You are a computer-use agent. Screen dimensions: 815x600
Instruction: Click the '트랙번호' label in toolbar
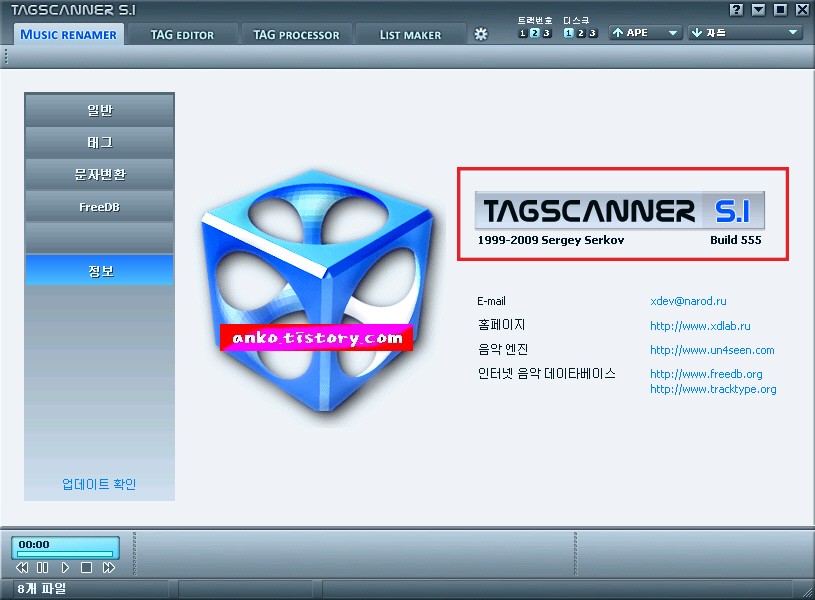(x=534, y=20)
